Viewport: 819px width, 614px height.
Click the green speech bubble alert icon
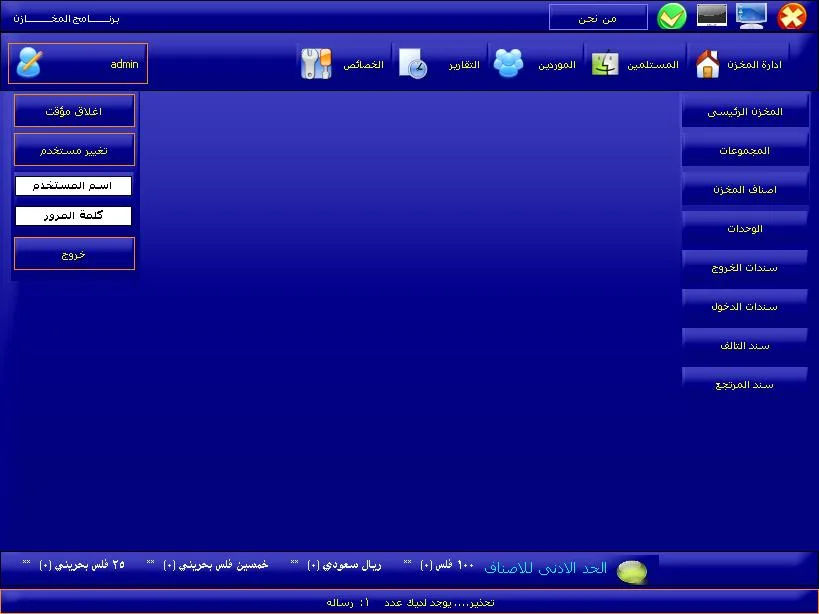pyautogui.click(x=631, y=572)
